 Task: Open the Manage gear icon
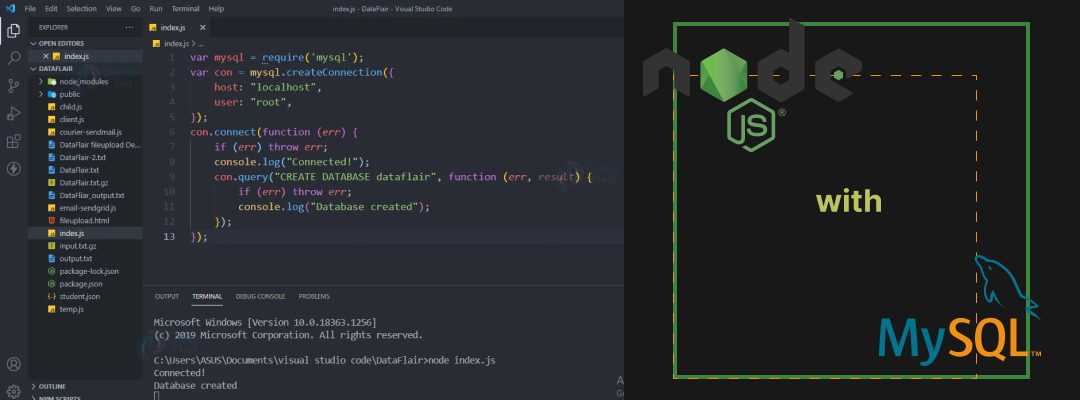[x=13, y=391]
